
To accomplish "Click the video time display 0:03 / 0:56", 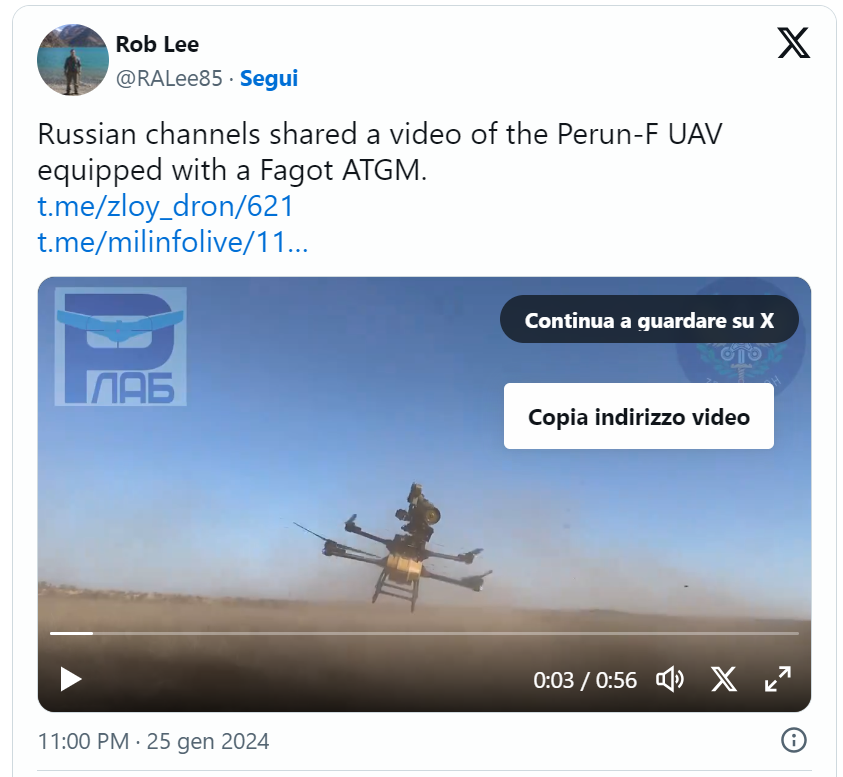I will [x=584, y=680].
